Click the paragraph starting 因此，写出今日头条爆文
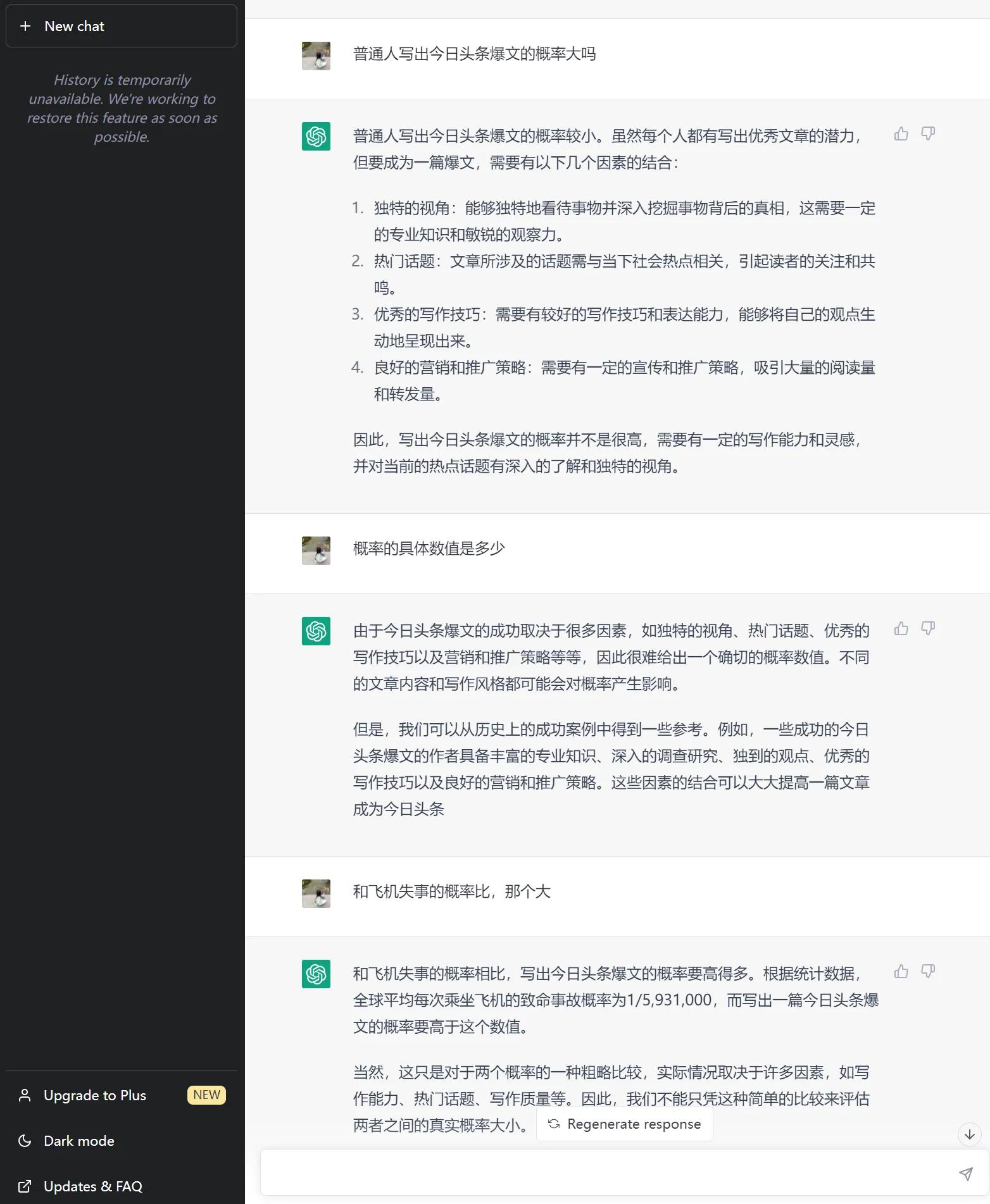 tap(608, 453)
